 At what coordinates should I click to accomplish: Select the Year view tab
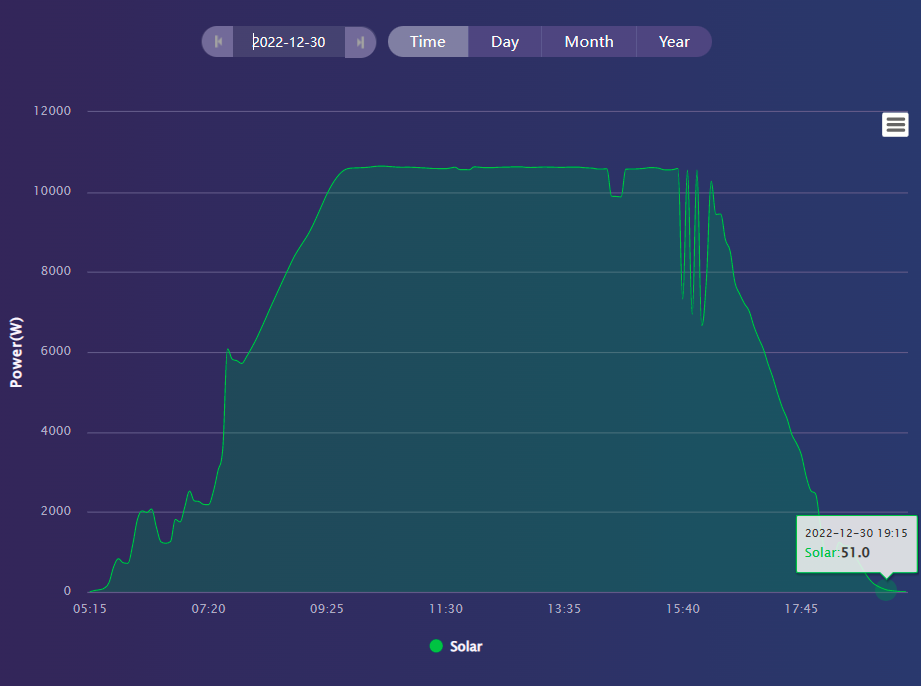tap(674, 42)
